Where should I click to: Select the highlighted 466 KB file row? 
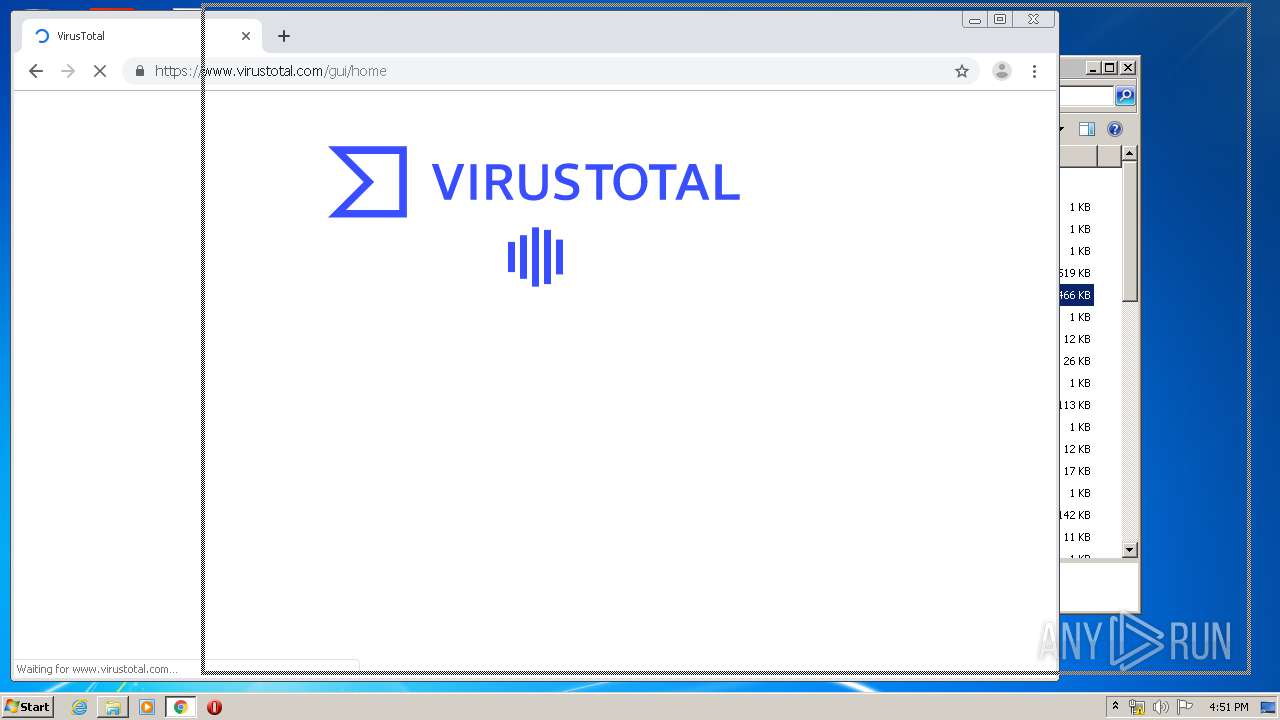tap(1076, 295)
